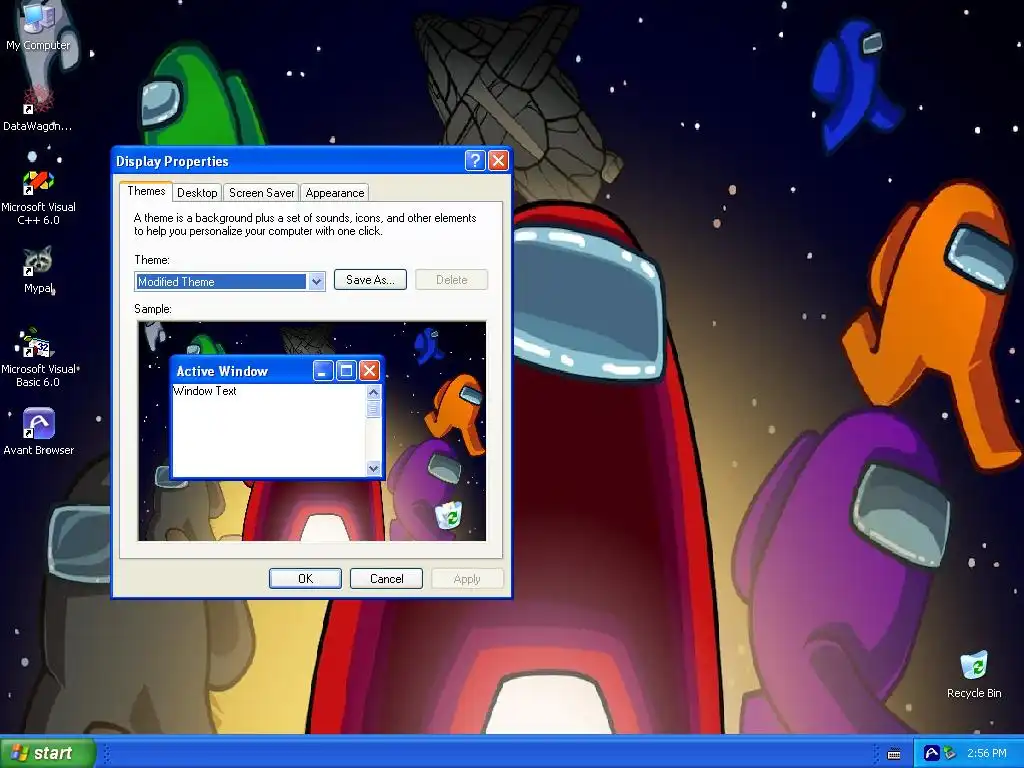The width and height of the screenshot is (1024, 768).
Task: Open the Windows start menu
Action: pos(48,753)
